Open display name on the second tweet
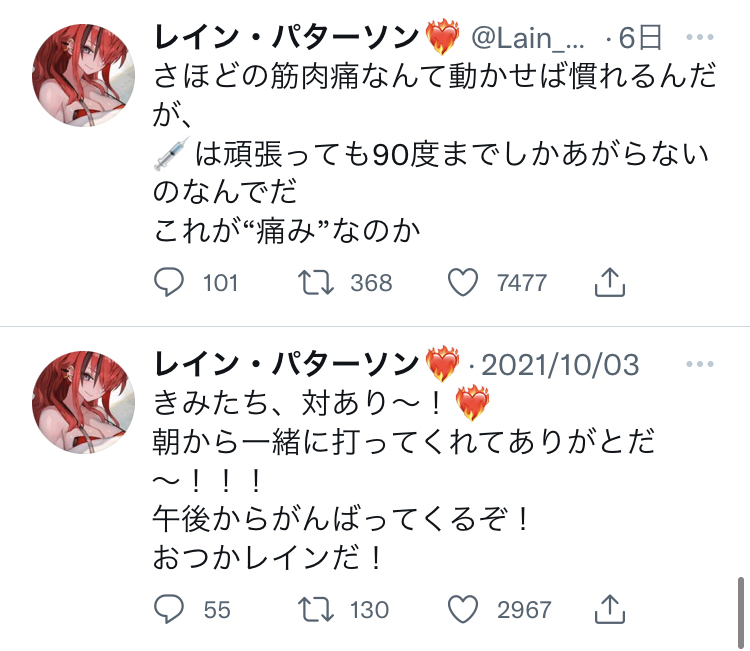 pos(286,364)
